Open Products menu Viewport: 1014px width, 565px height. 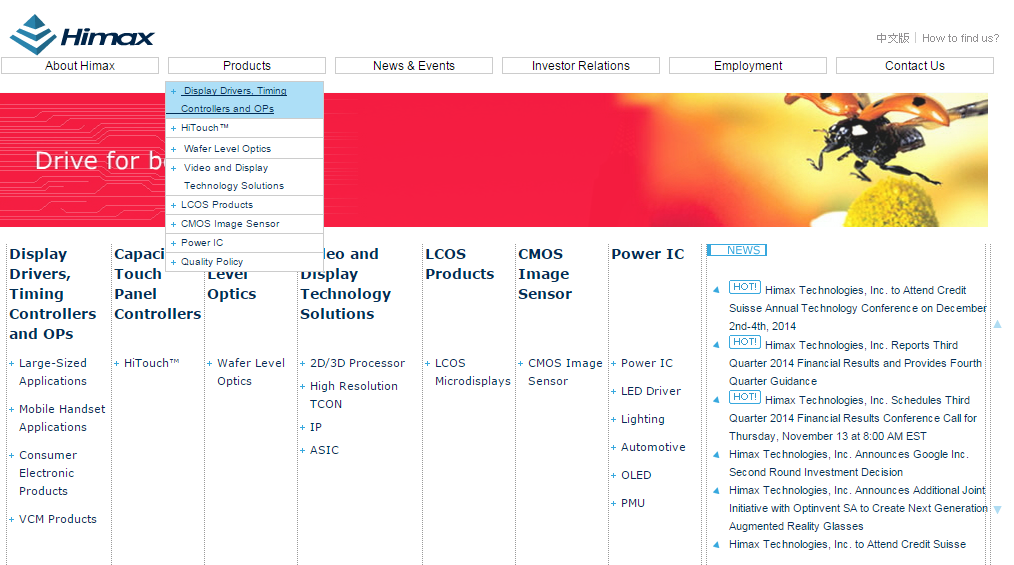coord(247,66)
